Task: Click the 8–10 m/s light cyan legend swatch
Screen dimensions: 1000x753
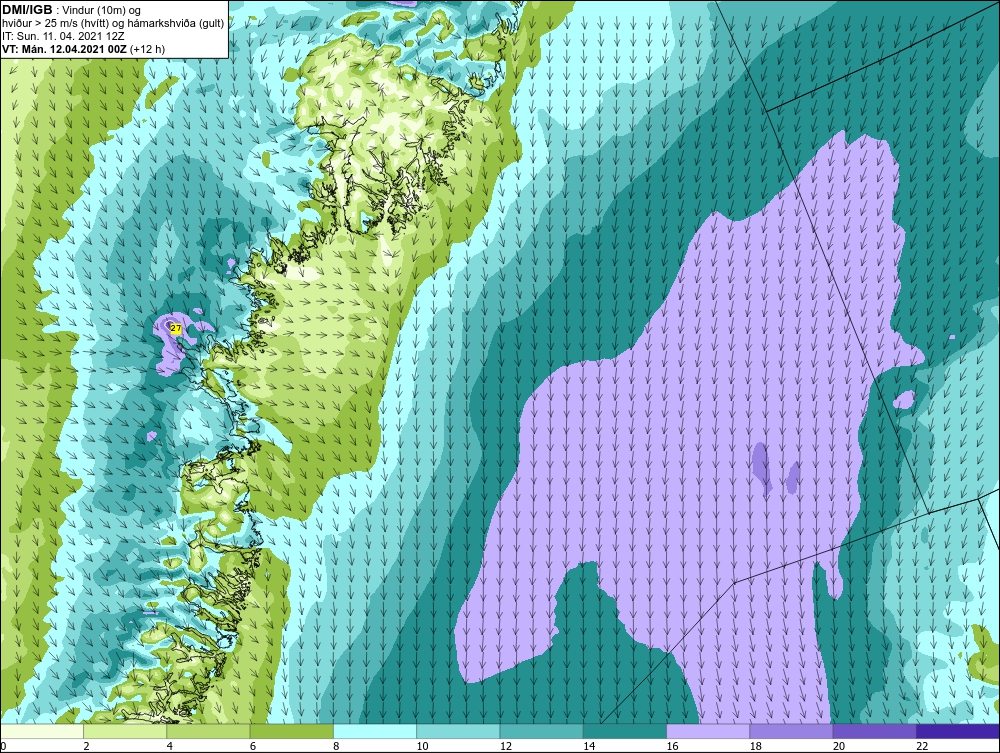Action: tap(375, 731)
